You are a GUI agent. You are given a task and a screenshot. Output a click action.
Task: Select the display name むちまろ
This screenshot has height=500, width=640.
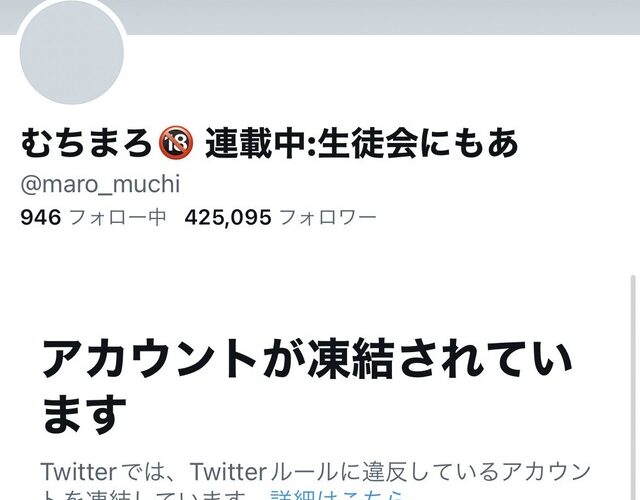click(x=87, y=143)
